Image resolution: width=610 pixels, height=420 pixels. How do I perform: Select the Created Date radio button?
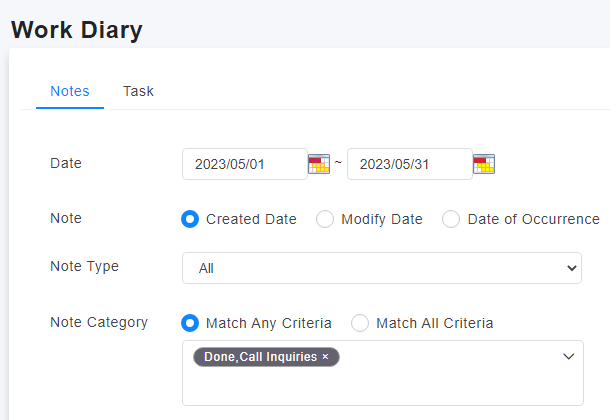click(x=190, y=219)
